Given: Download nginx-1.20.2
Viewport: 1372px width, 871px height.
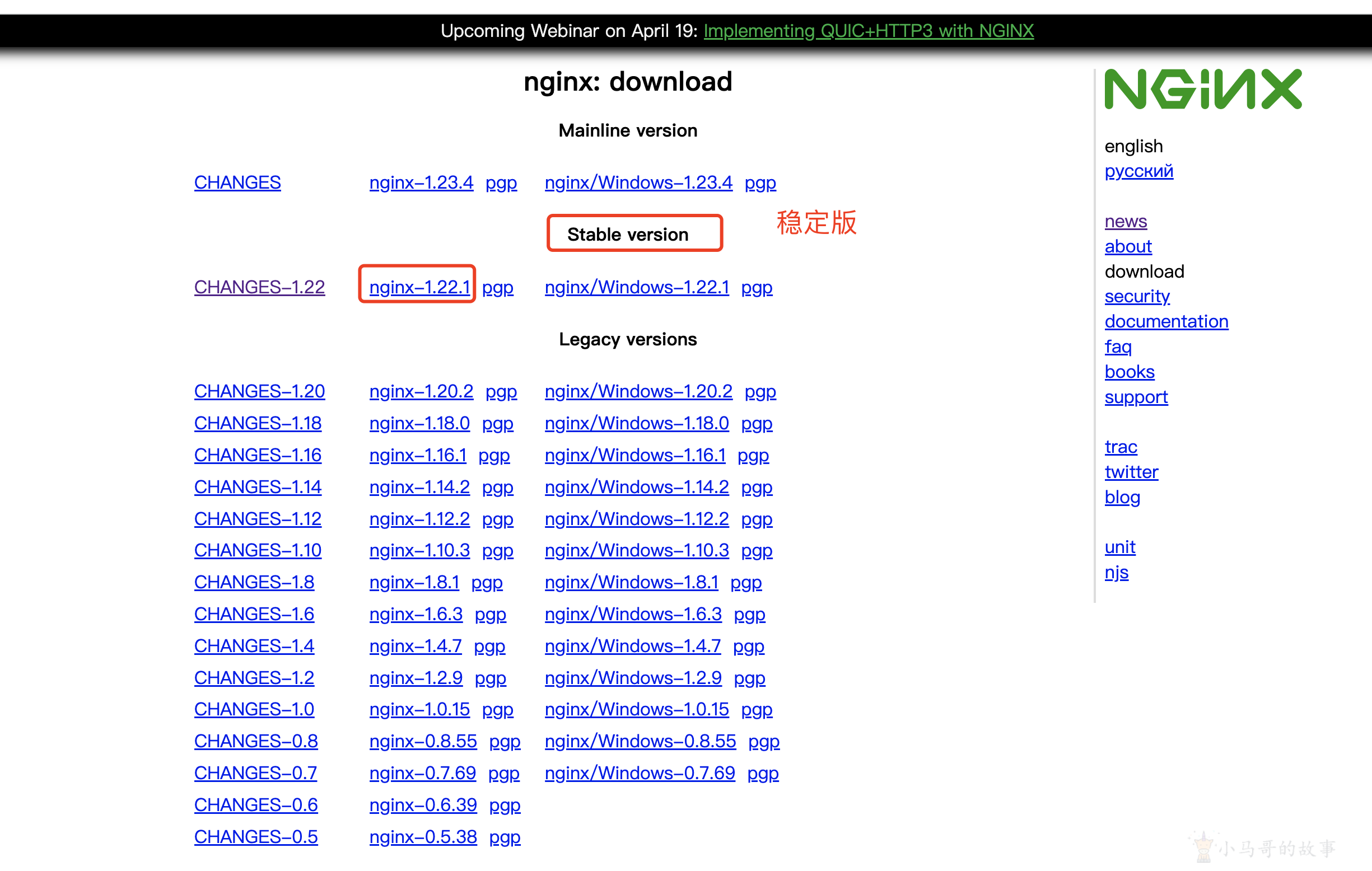Looking at the screenshot, I should (x=421, y=391).
